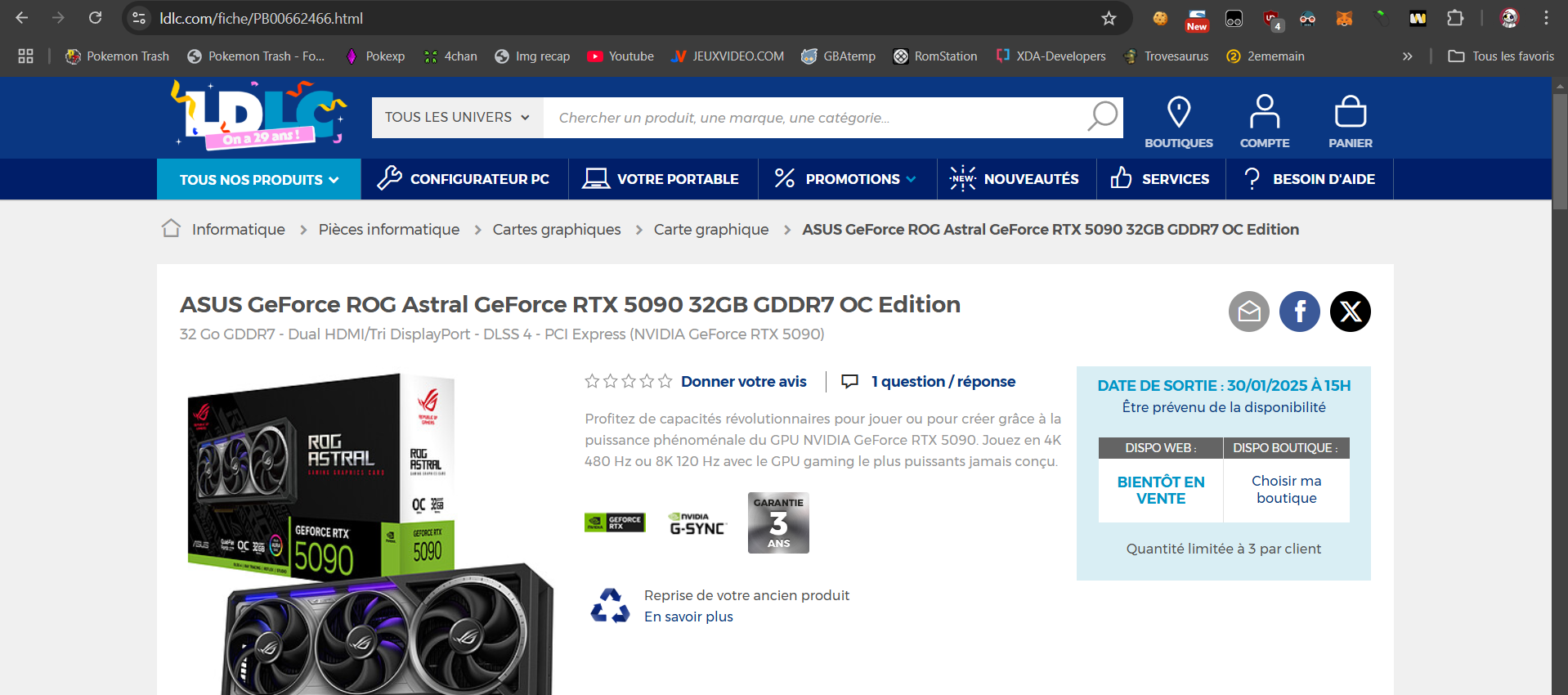Image resolution: width=1568 pixels, height=695 pixels.
Task: Click the question speech bubble icon
Action: 850,381
